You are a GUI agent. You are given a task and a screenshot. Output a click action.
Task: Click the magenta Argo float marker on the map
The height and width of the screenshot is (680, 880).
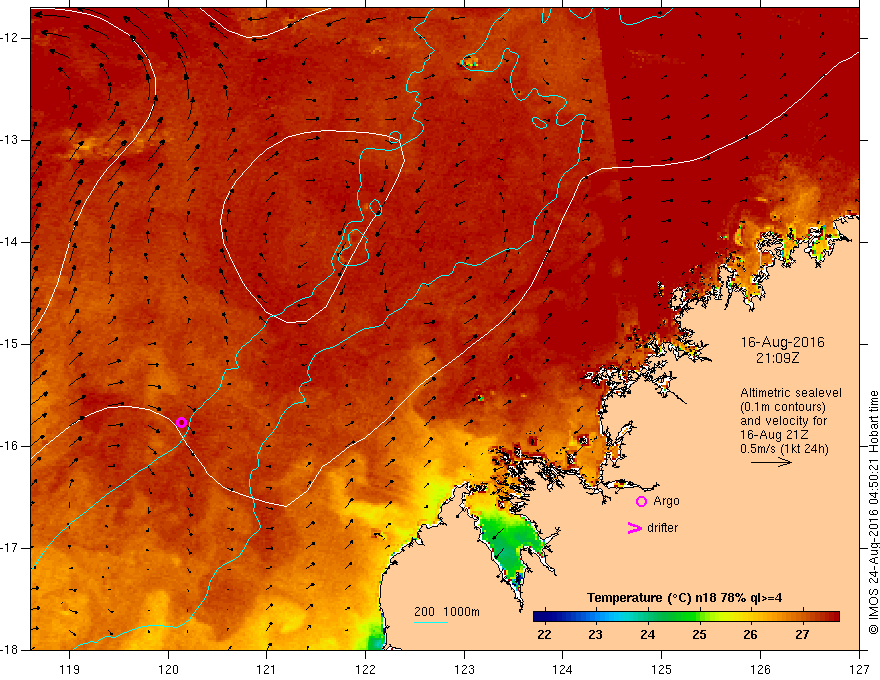tap(181, 422)
